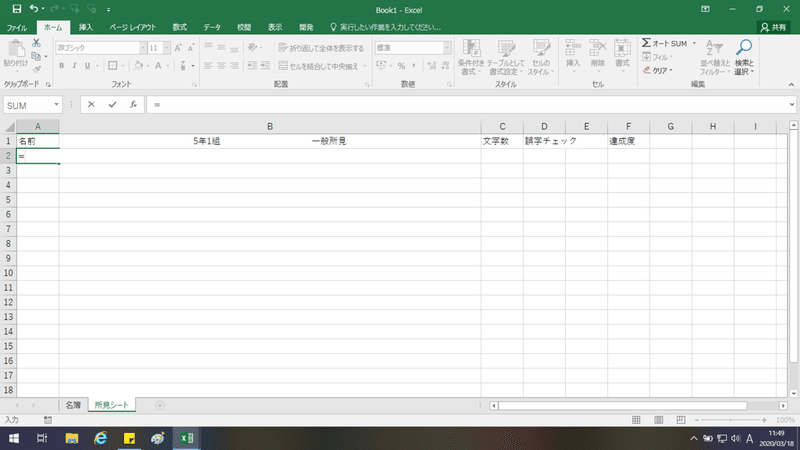Decrease font size with the small A icon
Image resolution: width=800 pixels, height=450 pixels.
click(x=191, y=48)
